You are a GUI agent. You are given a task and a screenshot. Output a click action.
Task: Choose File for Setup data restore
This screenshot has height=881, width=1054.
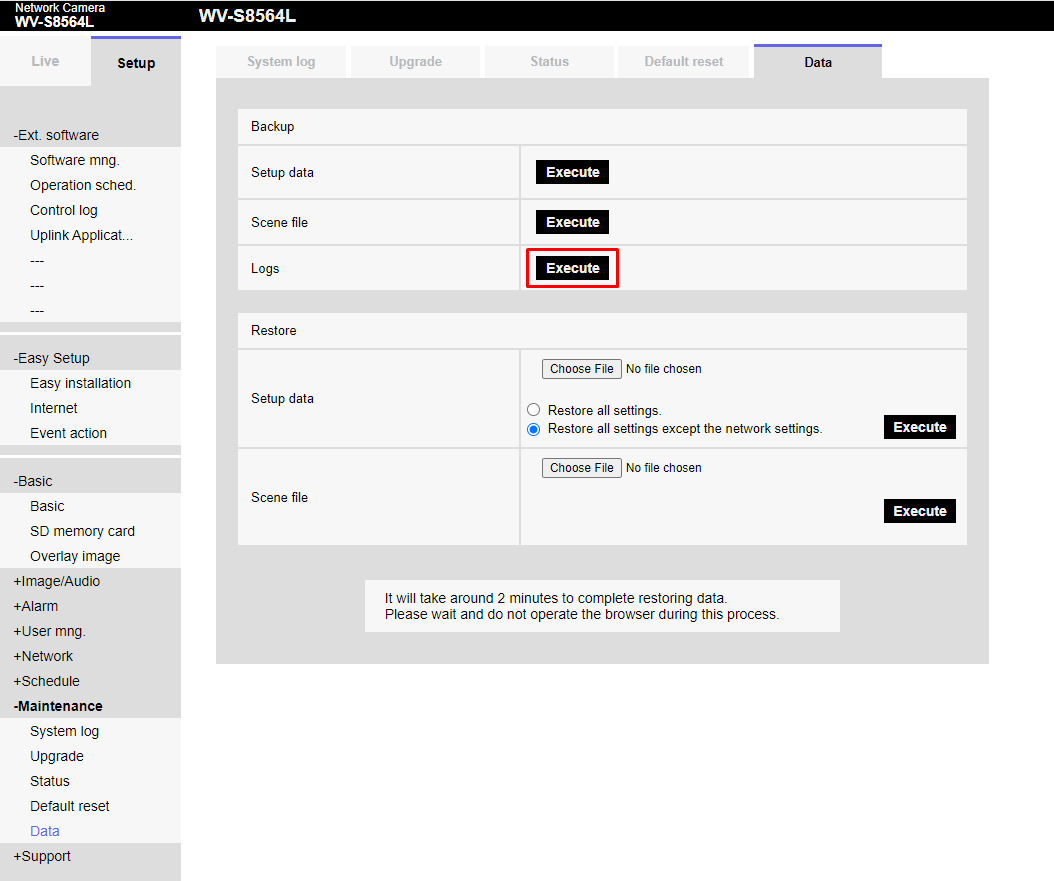click(582, 369)
